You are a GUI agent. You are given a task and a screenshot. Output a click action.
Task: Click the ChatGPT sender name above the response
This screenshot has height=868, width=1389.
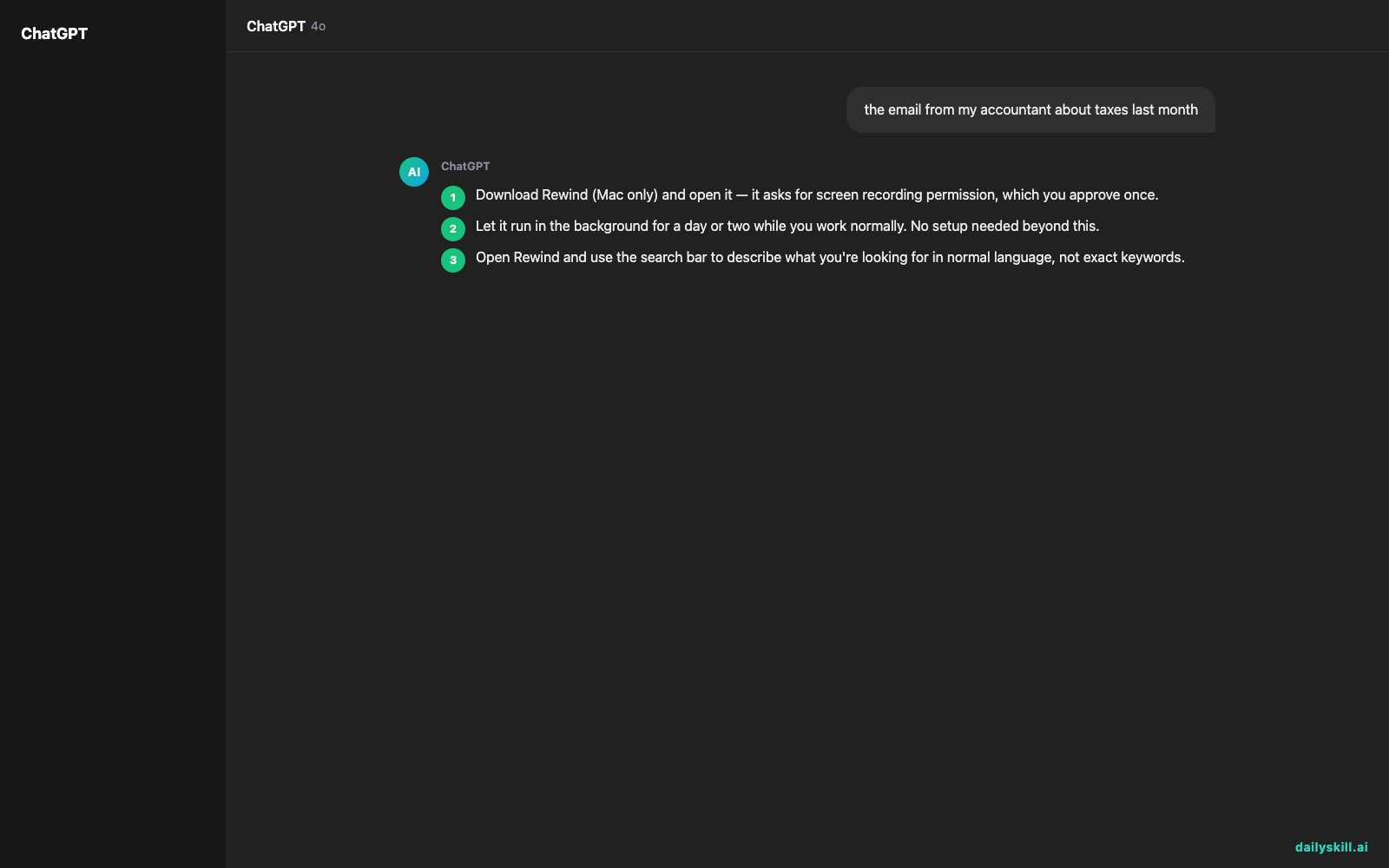tap(465, 166)
